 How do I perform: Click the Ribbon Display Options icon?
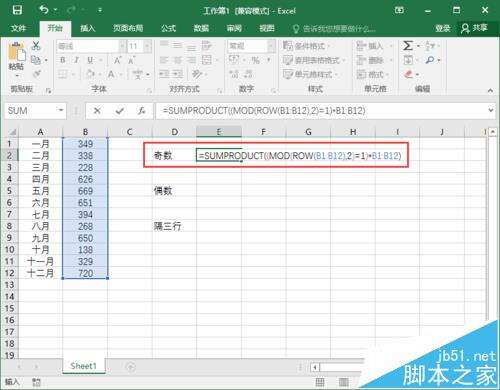pyautogui.click(x=399, y=10)
